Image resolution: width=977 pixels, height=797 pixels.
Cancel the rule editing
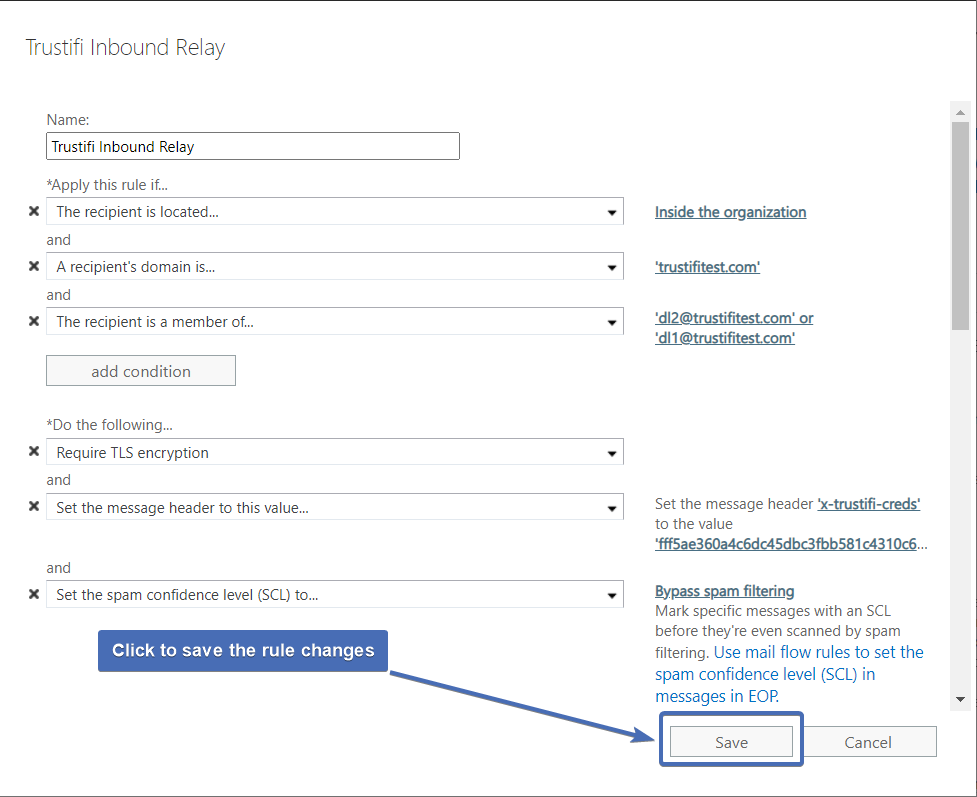[x=868, y=742]
